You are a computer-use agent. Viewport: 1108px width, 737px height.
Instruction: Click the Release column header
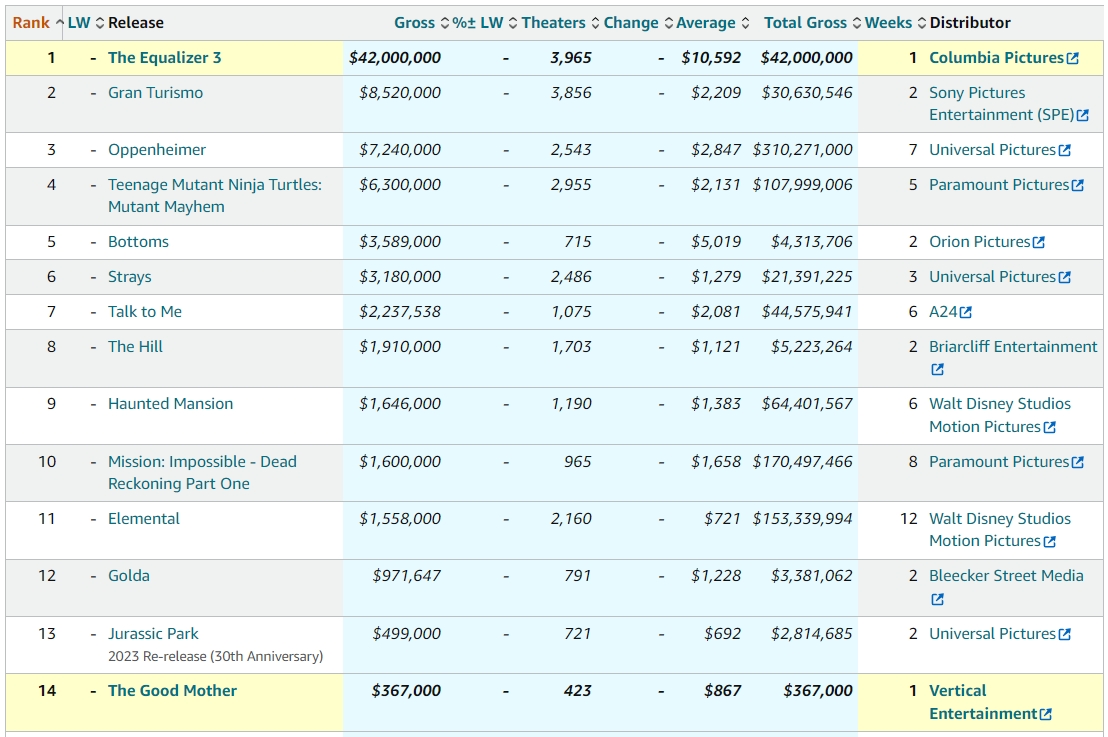(136, 23)
